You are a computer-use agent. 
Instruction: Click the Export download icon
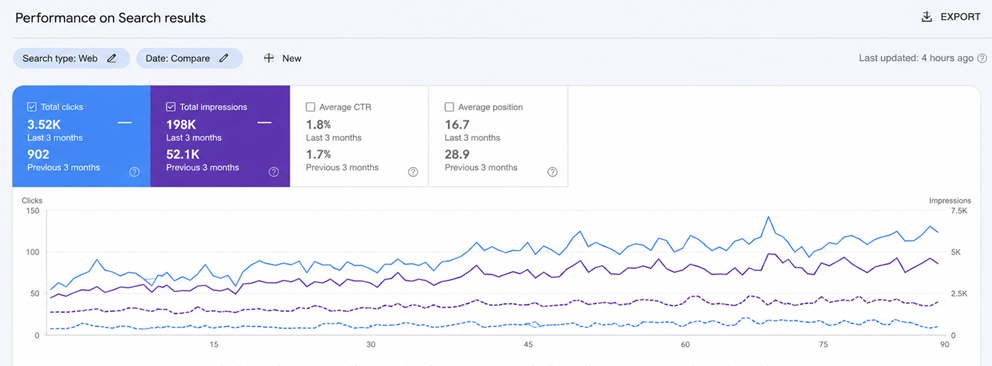[927, 17]
